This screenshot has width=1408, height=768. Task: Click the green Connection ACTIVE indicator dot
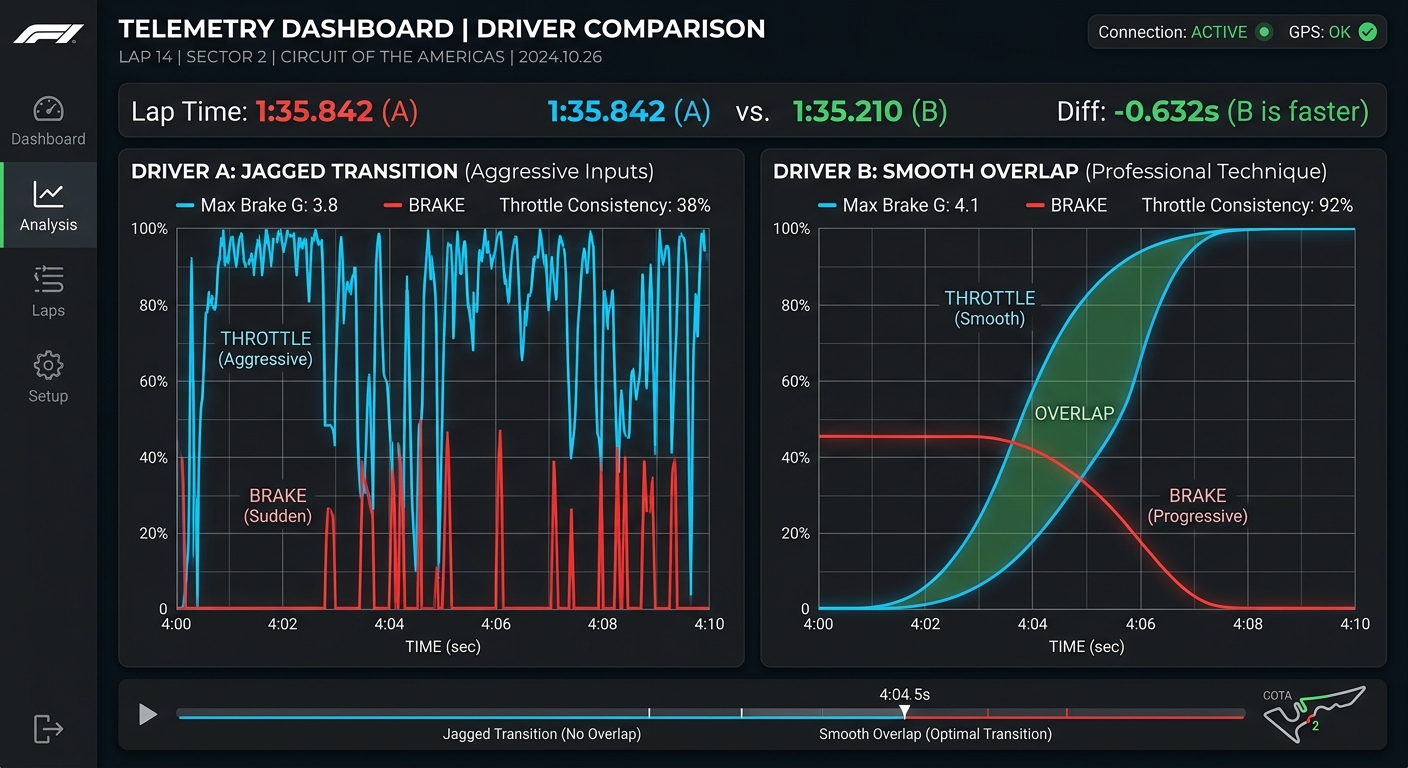click(1264, 32)
